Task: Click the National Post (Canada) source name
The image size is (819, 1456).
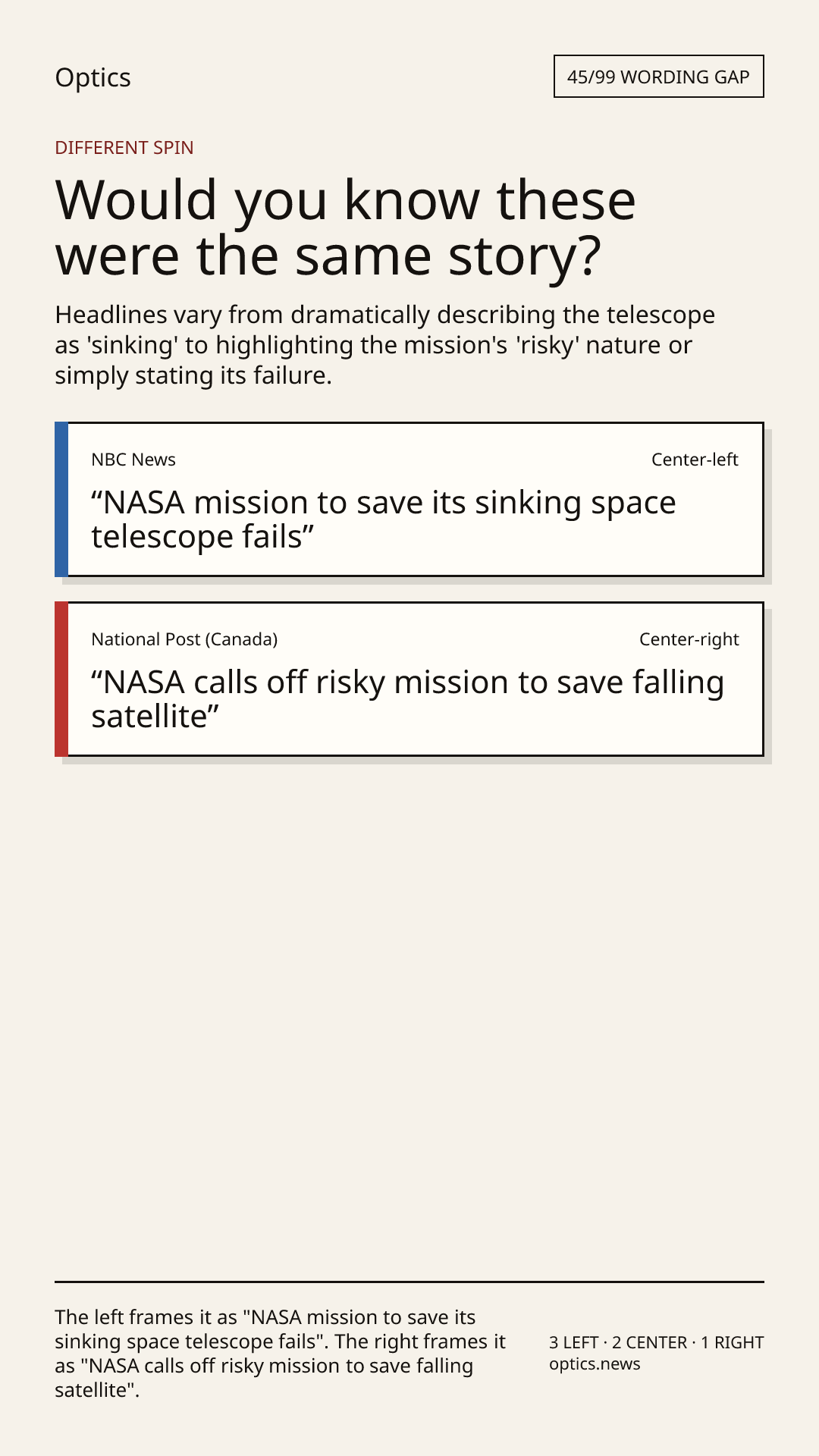Action: point(184,639)
